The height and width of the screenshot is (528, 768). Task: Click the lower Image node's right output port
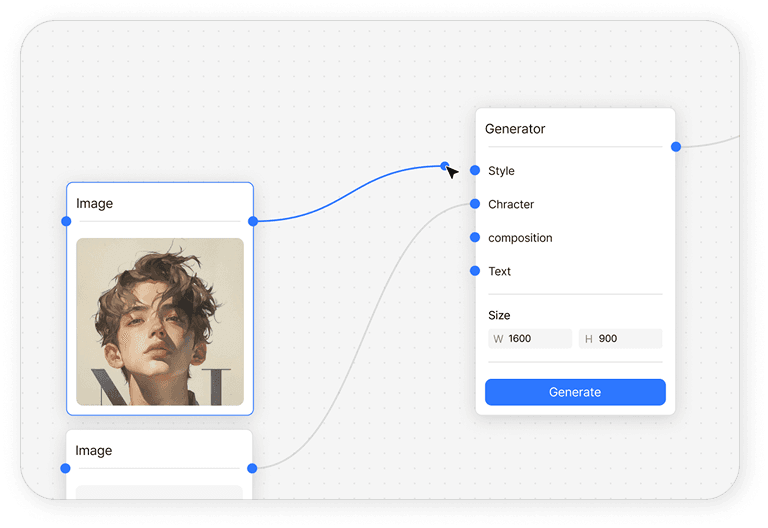coord(252,468)
